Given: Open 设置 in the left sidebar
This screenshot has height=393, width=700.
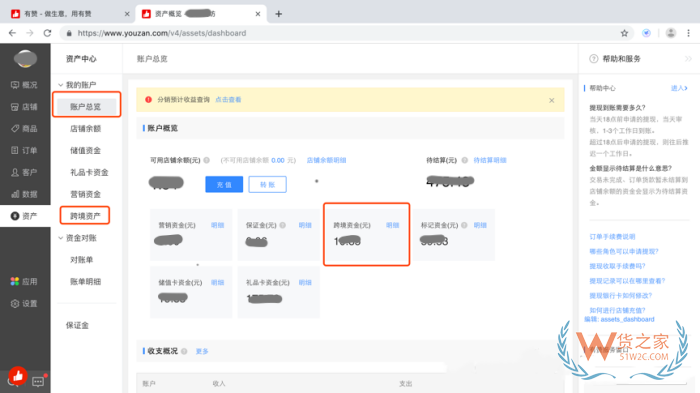Looking at the screenshot, I should 25,304.
